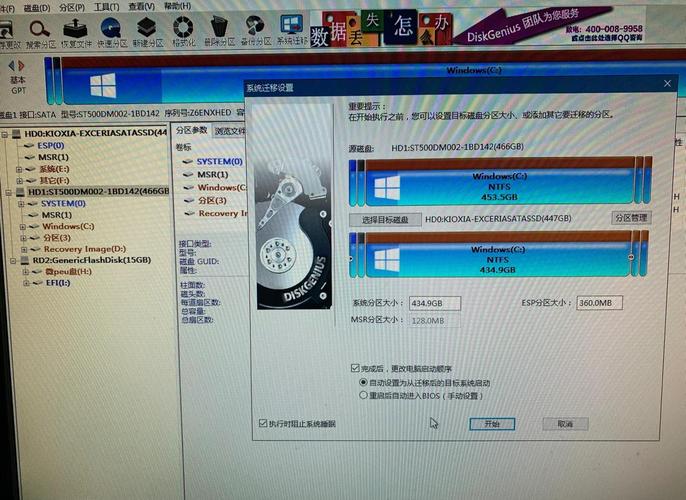Click the MSR分区大小 field showing 128.0MB
Screen dimensions: 686x500
[x=434, y=321]
